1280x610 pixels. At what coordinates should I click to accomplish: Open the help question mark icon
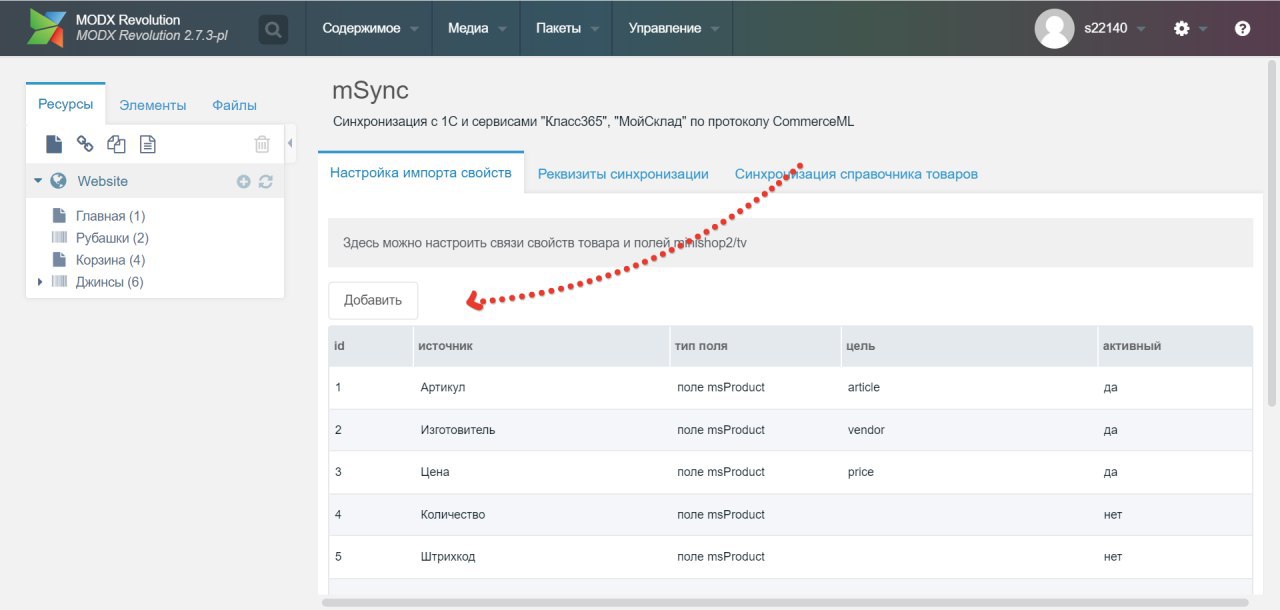coord(1242,29)
